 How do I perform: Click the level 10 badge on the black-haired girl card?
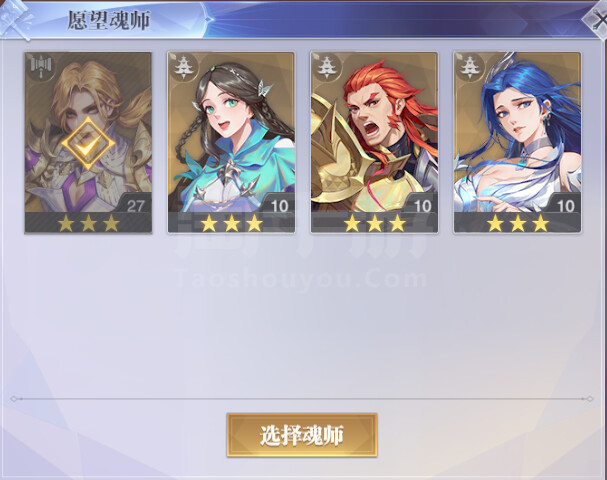279,206
